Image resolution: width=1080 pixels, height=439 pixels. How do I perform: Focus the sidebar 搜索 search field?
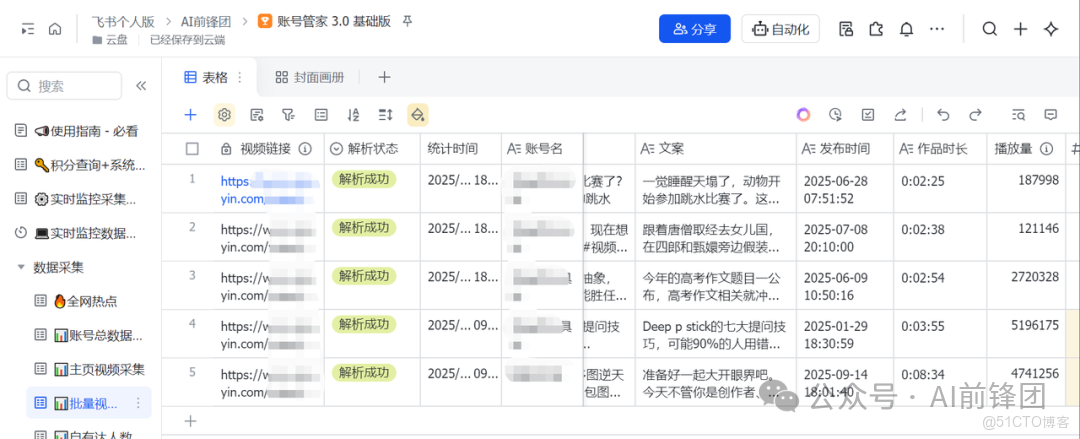[x=64, y=86]
